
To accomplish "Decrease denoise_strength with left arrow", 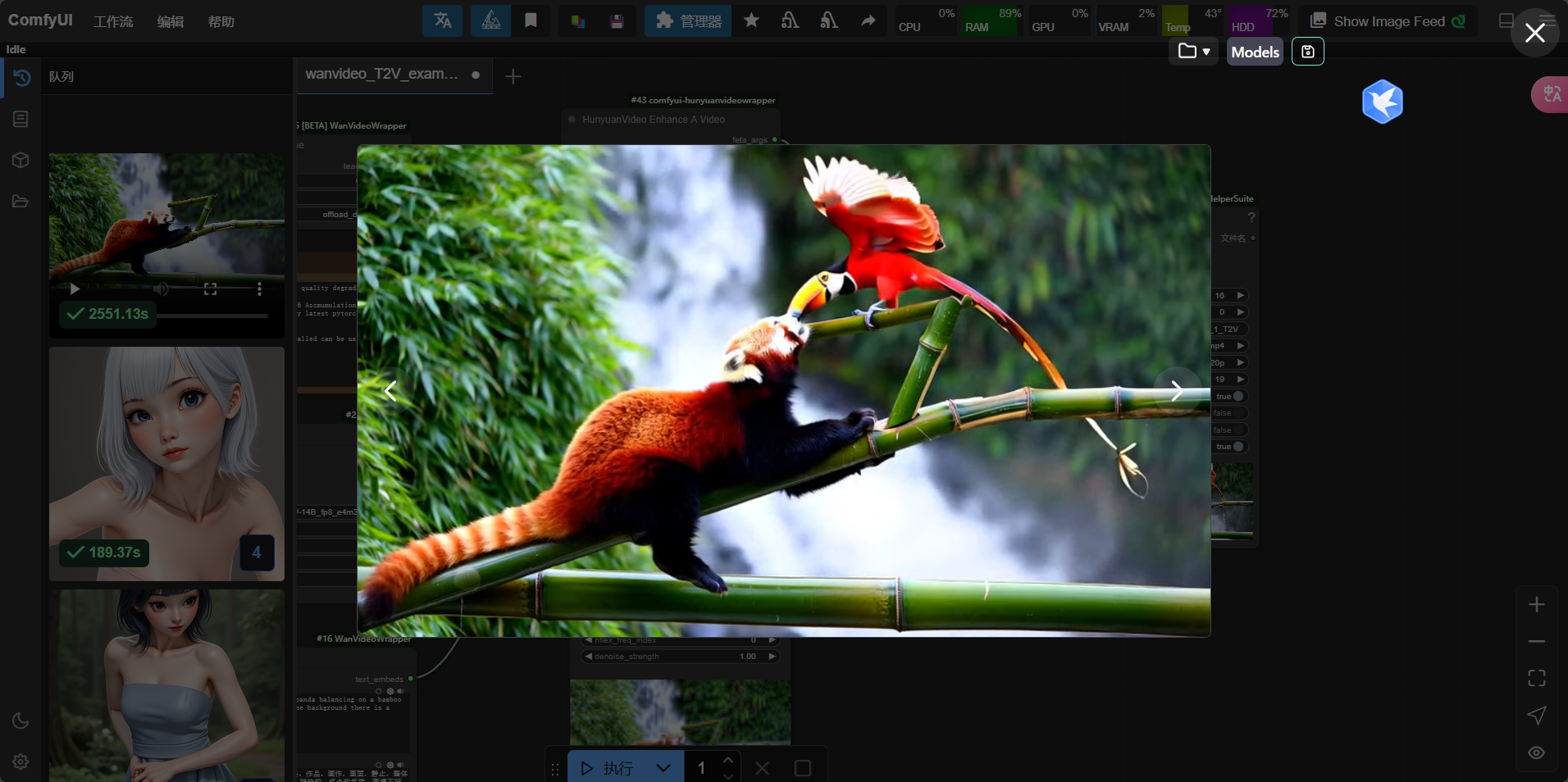I will [588, 657].
